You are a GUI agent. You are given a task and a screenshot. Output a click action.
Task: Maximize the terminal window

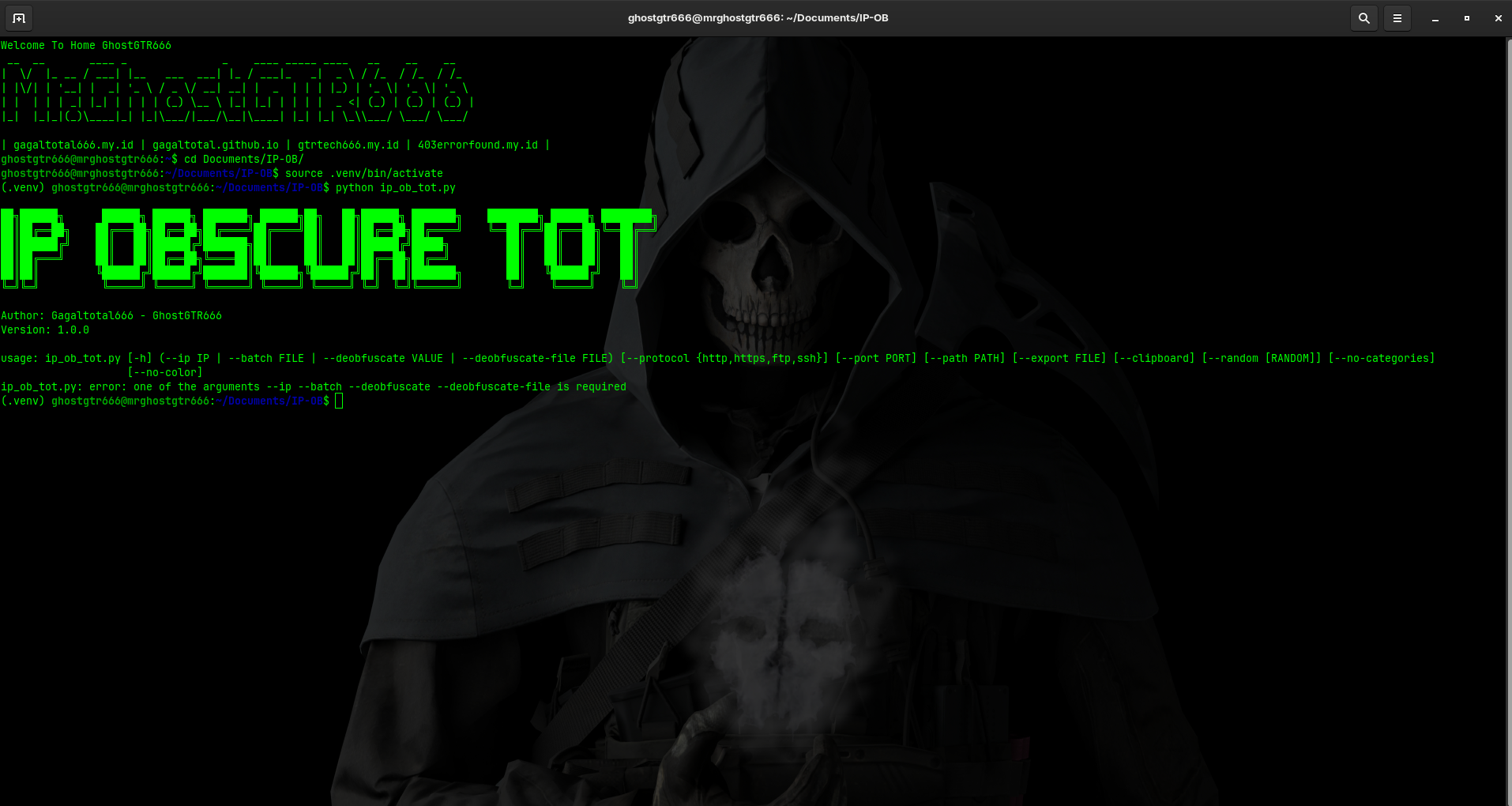[1467, 18]
